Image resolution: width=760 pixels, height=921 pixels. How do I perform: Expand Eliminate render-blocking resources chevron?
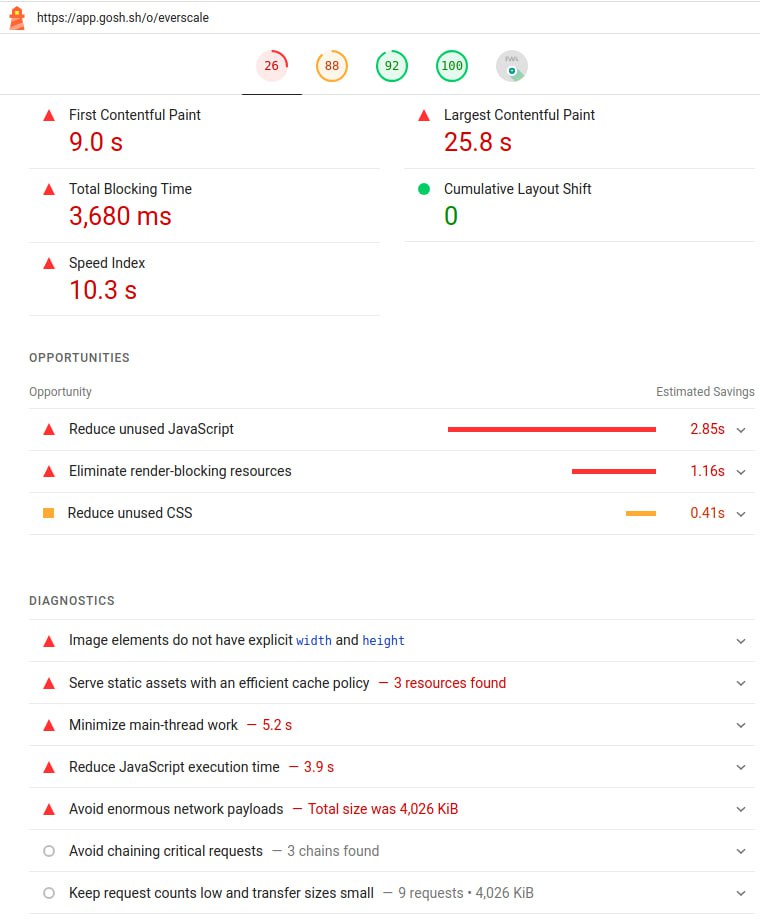(741, 472)
